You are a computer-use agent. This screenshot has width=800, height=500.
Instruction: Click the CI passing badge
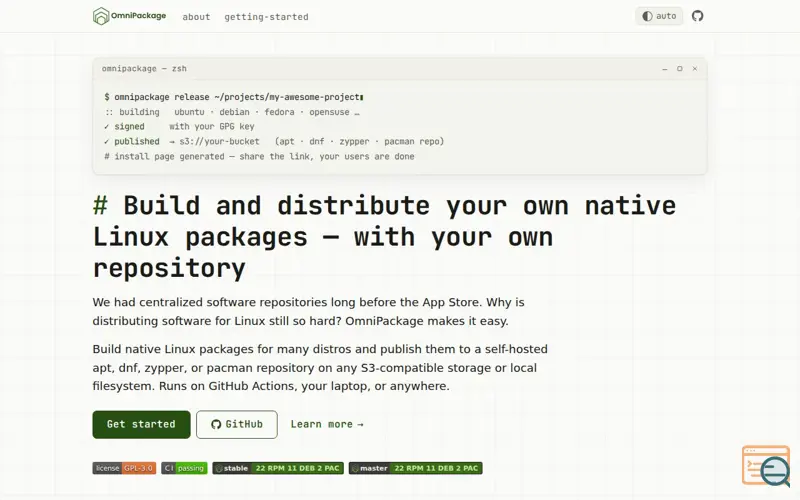184,468
